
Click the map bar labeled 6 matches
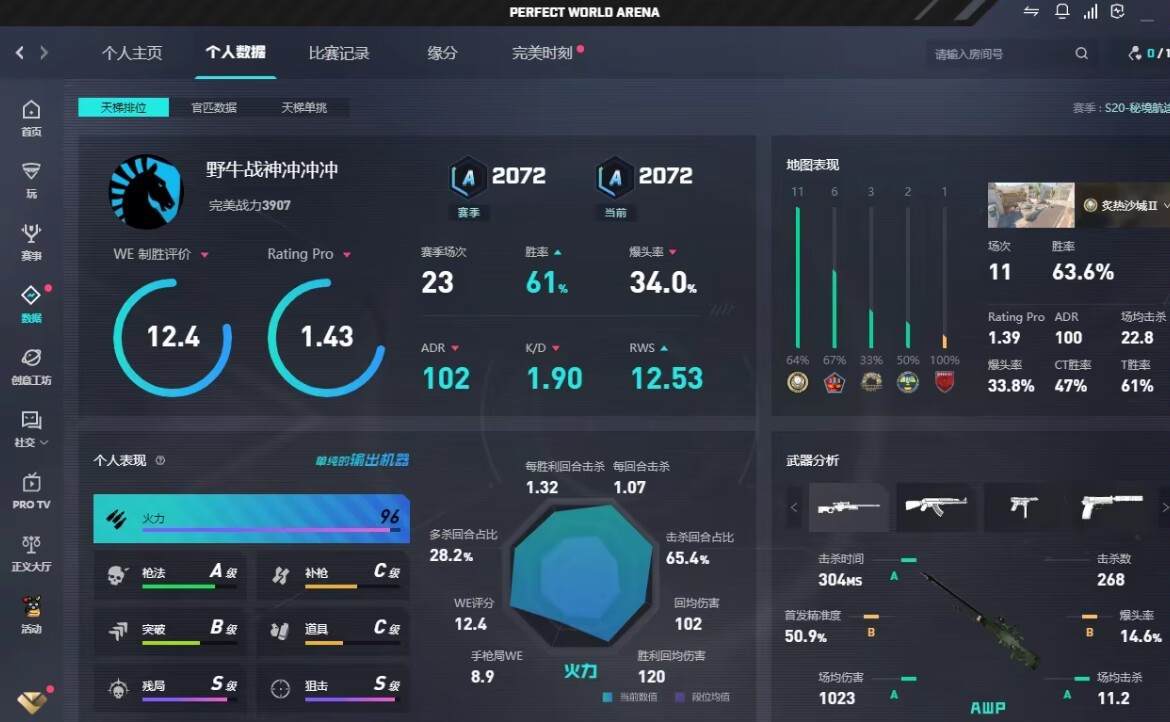(834, 277)
